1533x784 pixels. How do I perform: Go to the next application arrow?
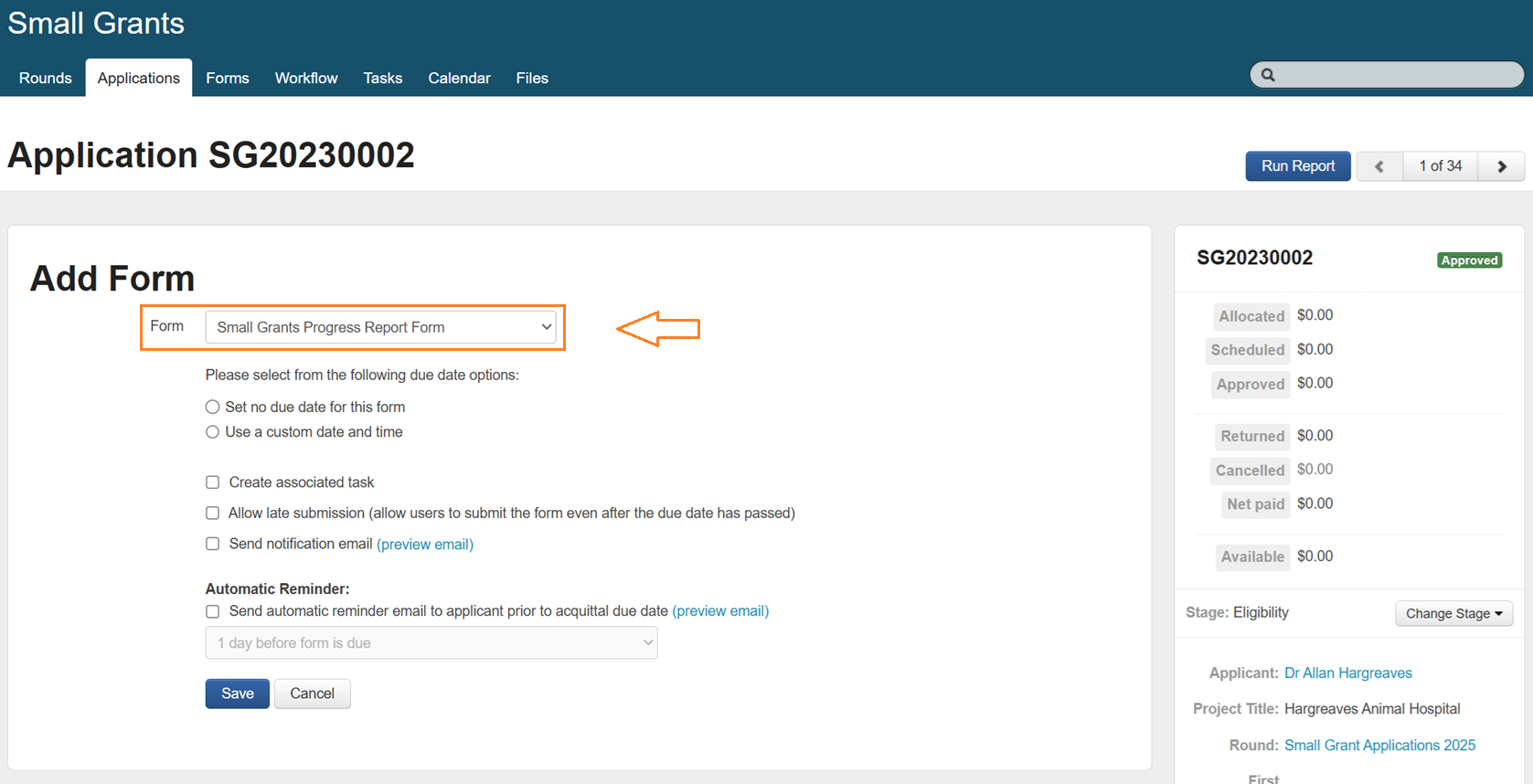pos(1501,166)
